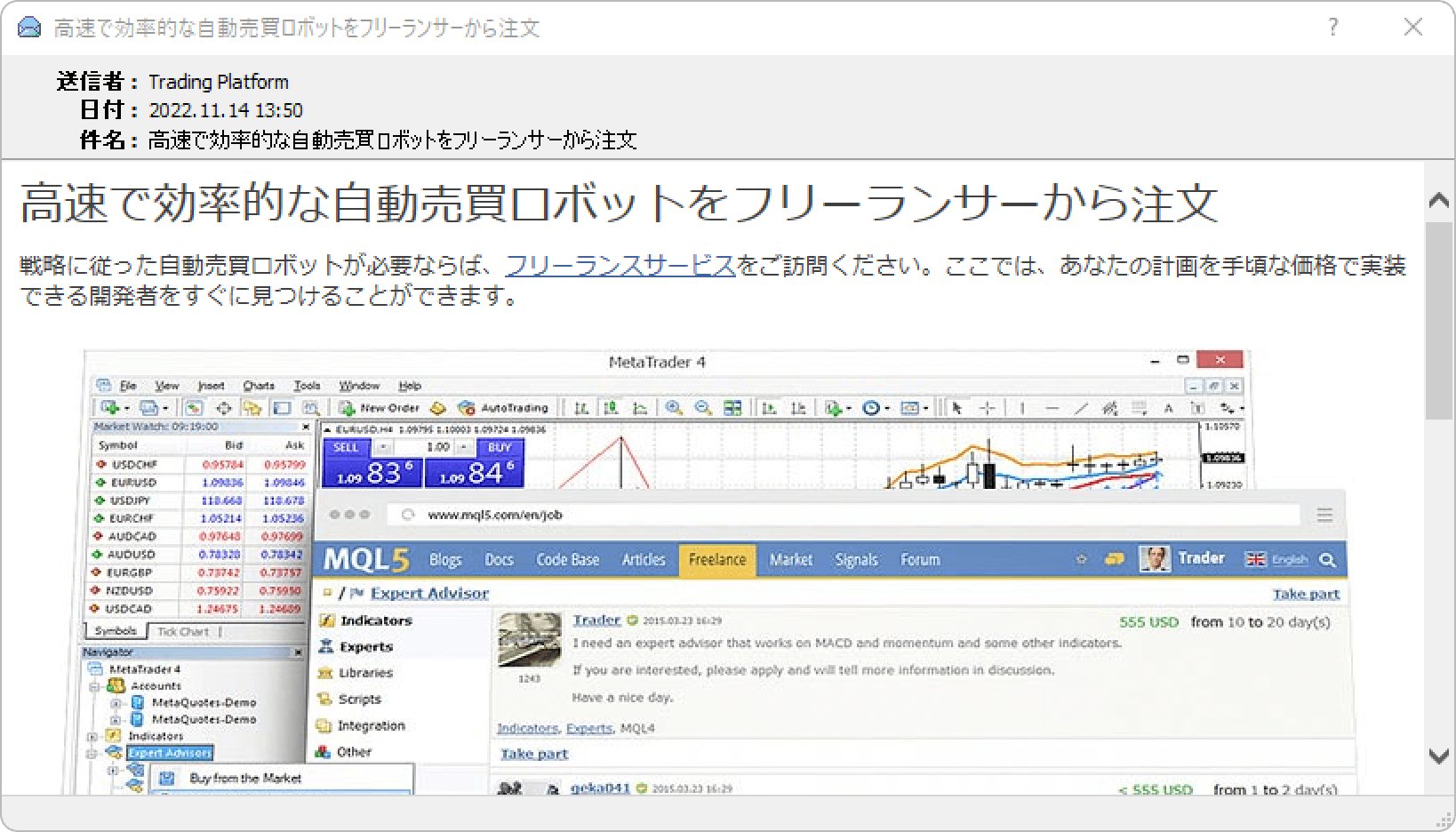Open the Indicators section on MQL5 sidebar

click(x=379, y=620)
